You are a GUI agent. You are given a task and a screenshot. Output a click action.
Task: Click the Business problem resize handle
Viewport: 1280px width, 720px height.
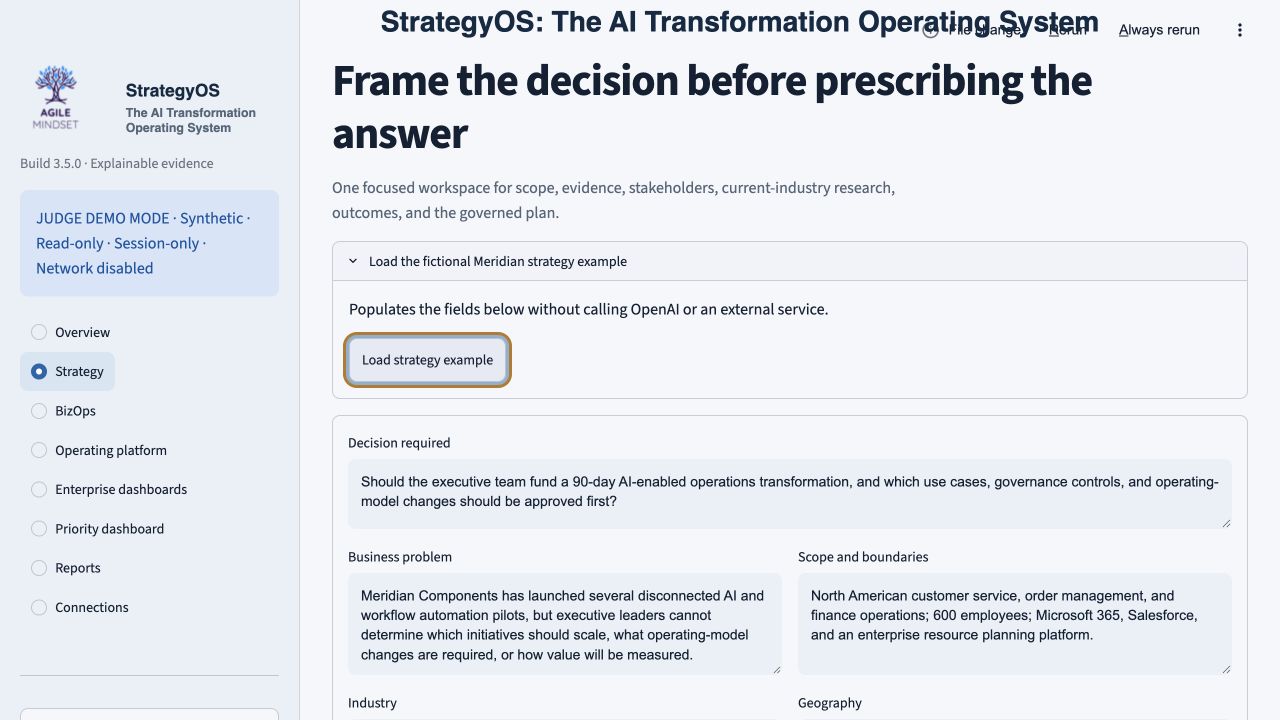[x=775, y=668]
